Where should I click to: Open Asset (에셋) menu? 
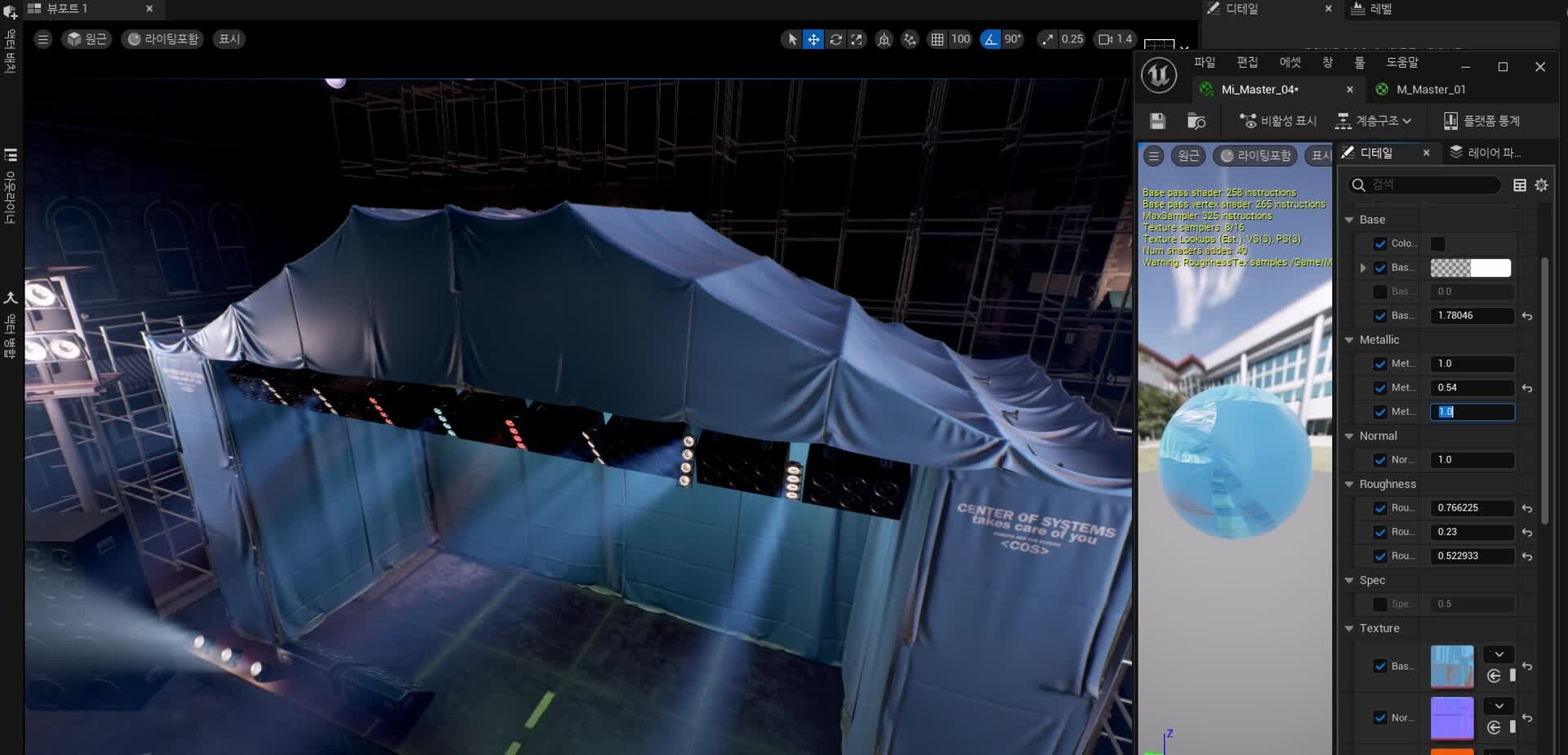pyautogui.click(x=1290, y=63)
